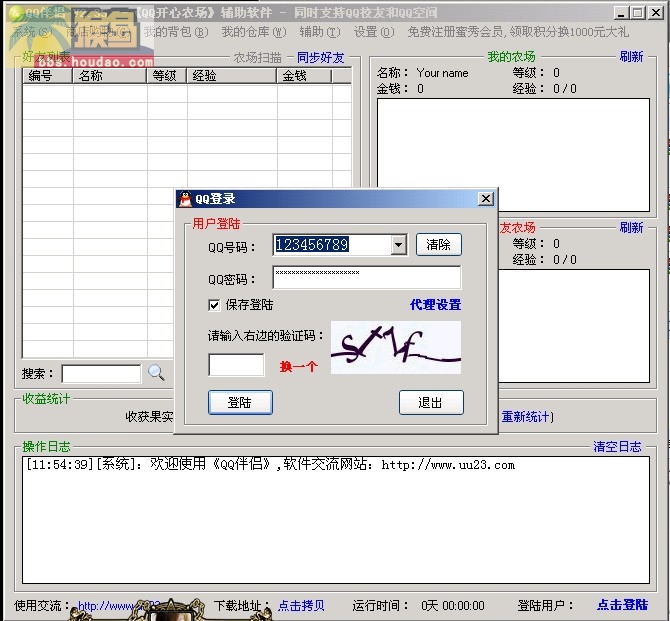
Task: Click the QQ密码 password field
Action: [367, 277]
